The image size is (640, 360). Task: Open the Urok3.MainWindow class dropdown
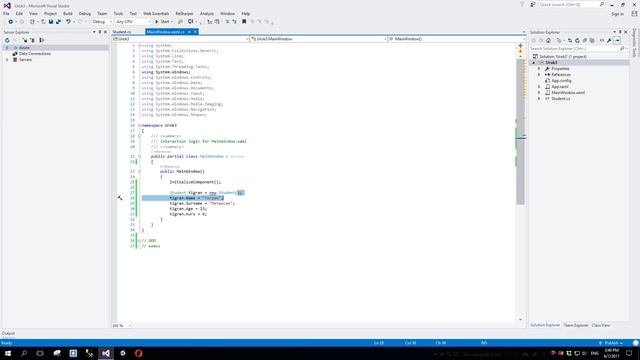[x=318, y=39]
